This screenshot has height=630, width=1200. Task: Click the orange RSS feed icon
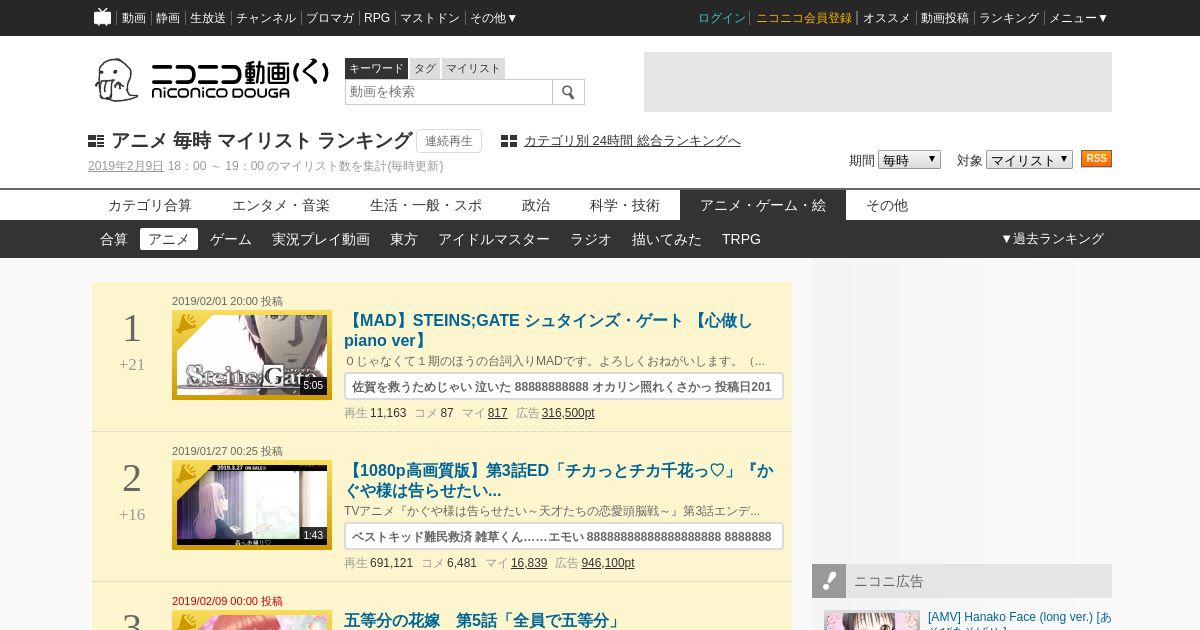pos(1096,159)
